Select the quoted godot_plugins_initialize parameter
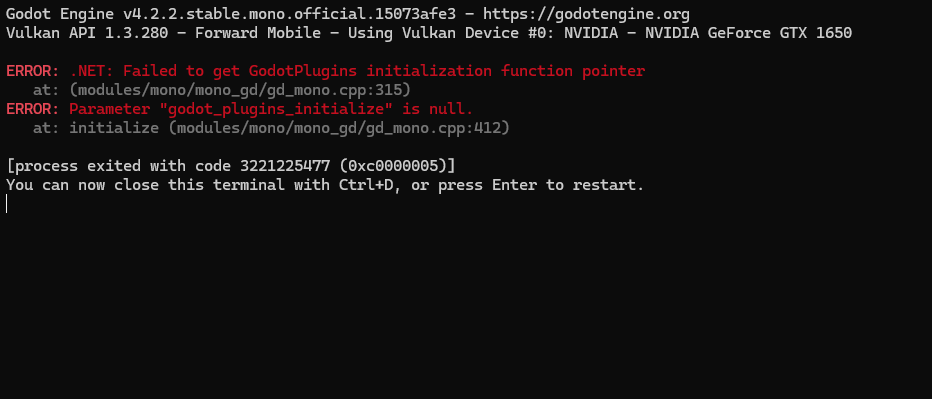This screenshot has width=932, height=399. 276,109
